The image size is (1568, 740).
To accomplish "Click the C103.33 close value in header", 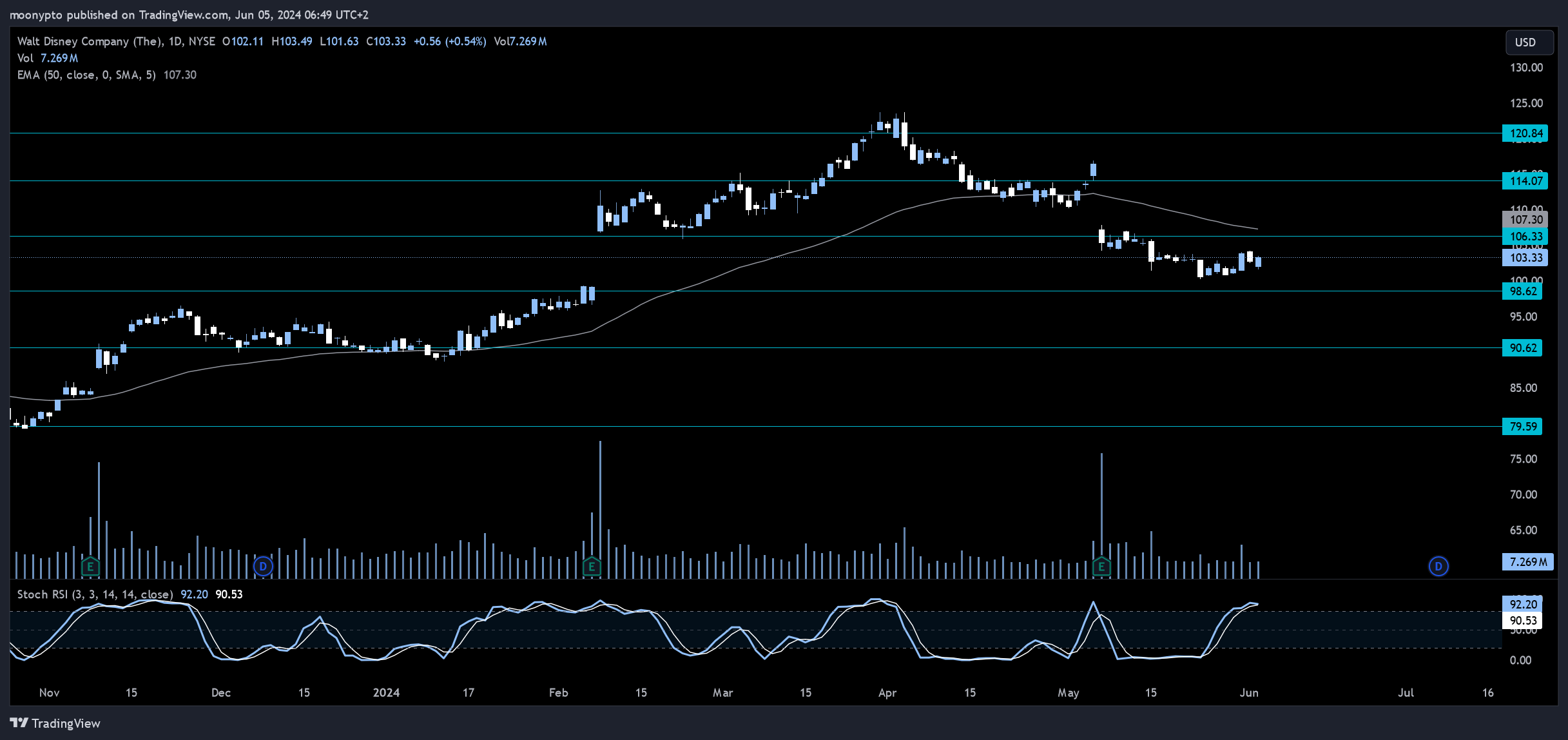I will (386, 41).
